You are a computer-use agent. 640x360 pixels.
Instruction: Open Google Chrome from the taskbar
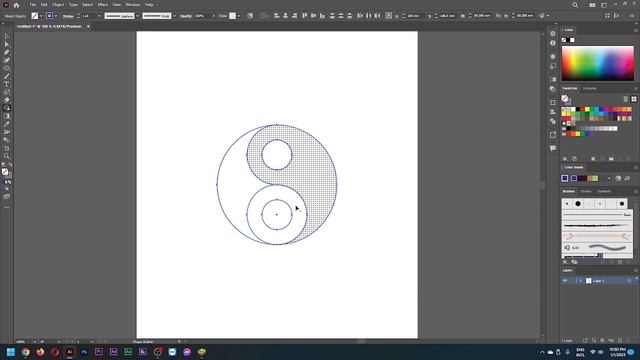(26, 352)
